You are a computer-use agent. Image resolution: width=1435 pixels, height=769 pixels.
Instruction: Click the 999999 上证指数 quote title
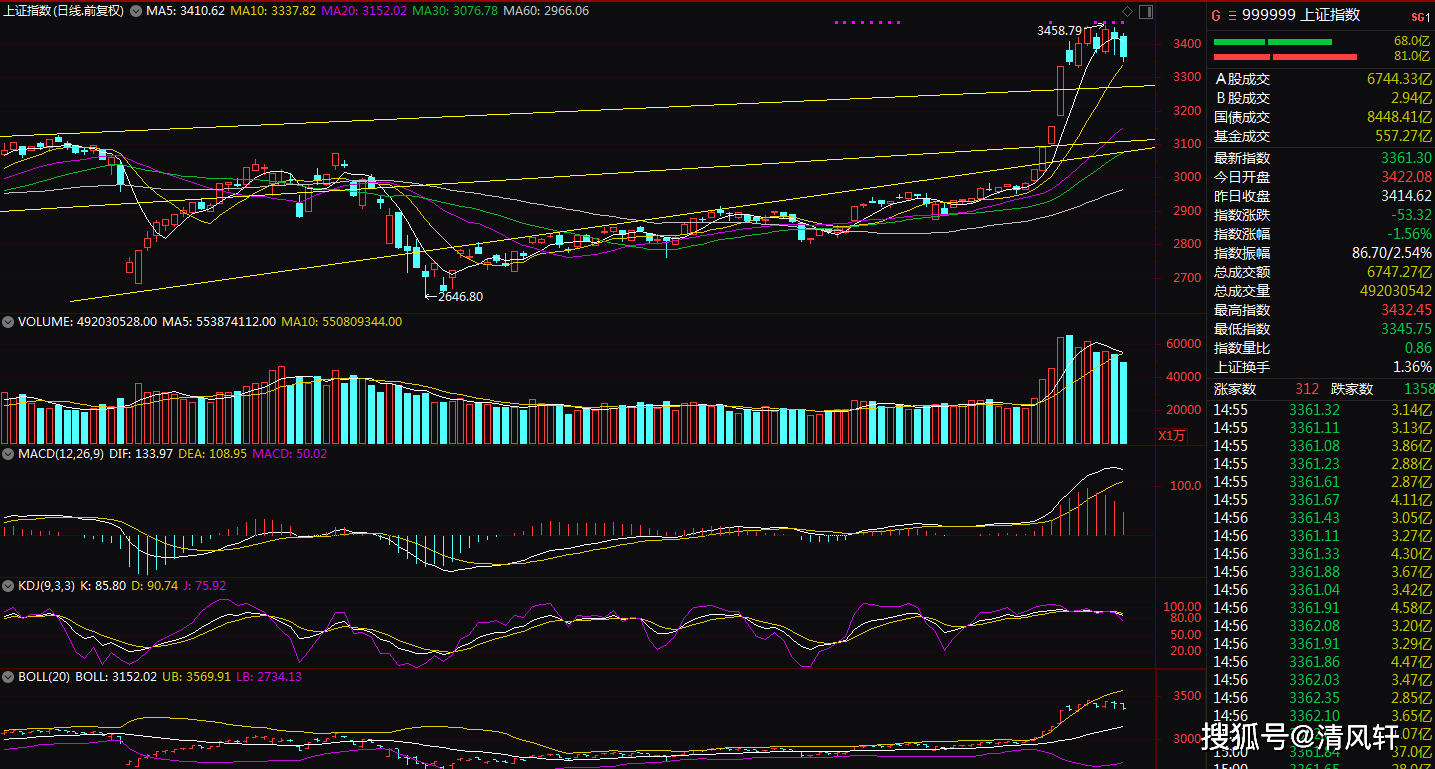pos(1301,15)
